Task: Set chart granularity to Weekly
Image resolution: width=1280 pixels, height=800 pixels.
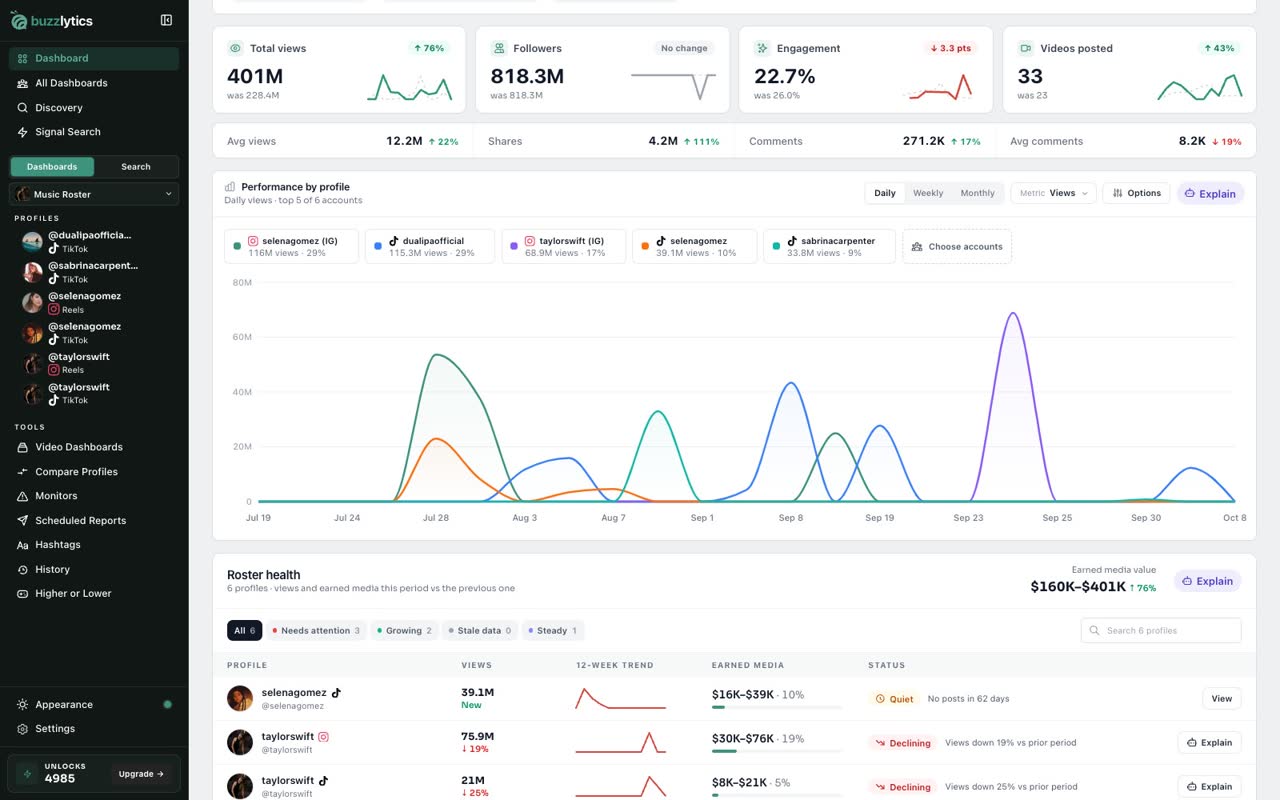Action: click(928, 193)
